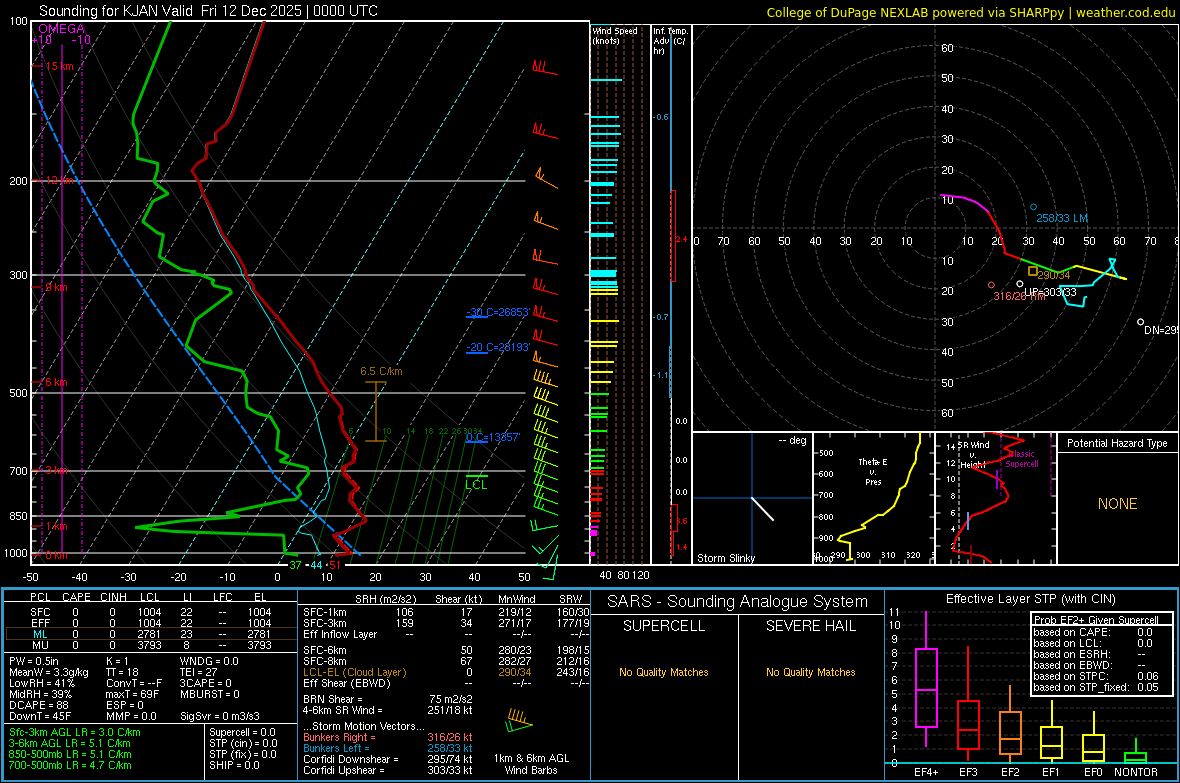The image size is (1180, 783).
Task: Click the Bunkers Left = 258/33 kt line
Action: (388, 748)
